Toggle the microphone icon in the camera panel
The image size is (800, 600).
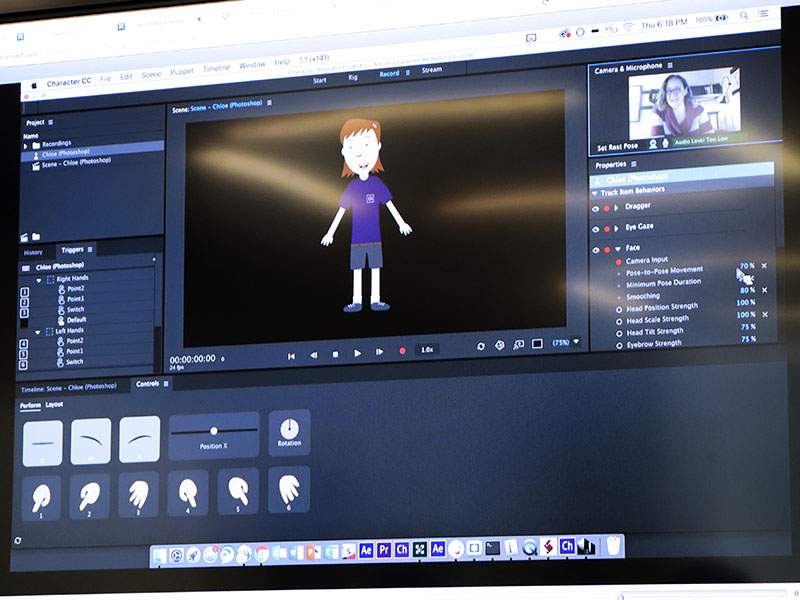pyautogui.click(x=665, y=143)
